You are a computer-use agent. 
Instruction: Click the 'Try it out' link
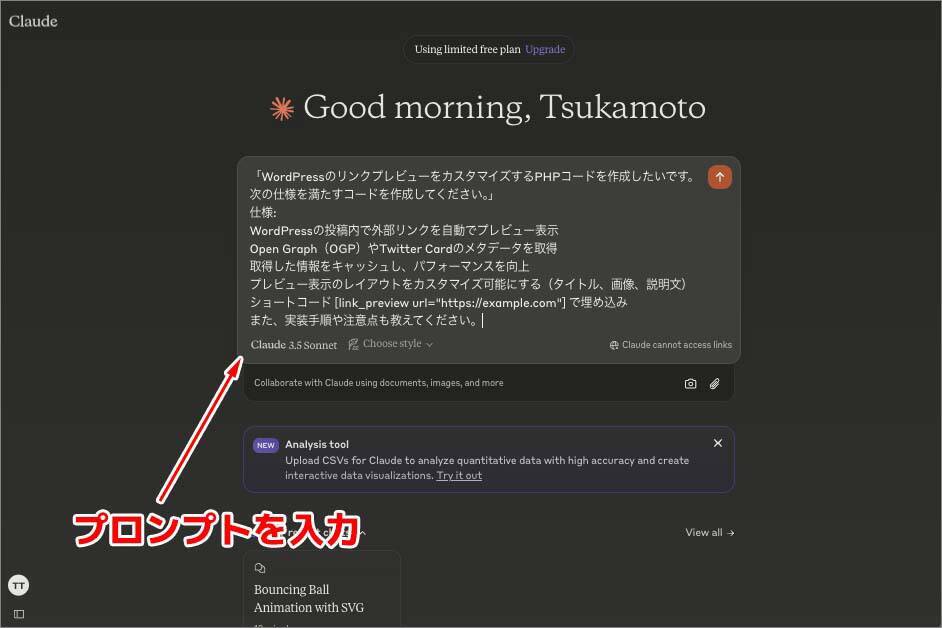[x=459, y=476]
